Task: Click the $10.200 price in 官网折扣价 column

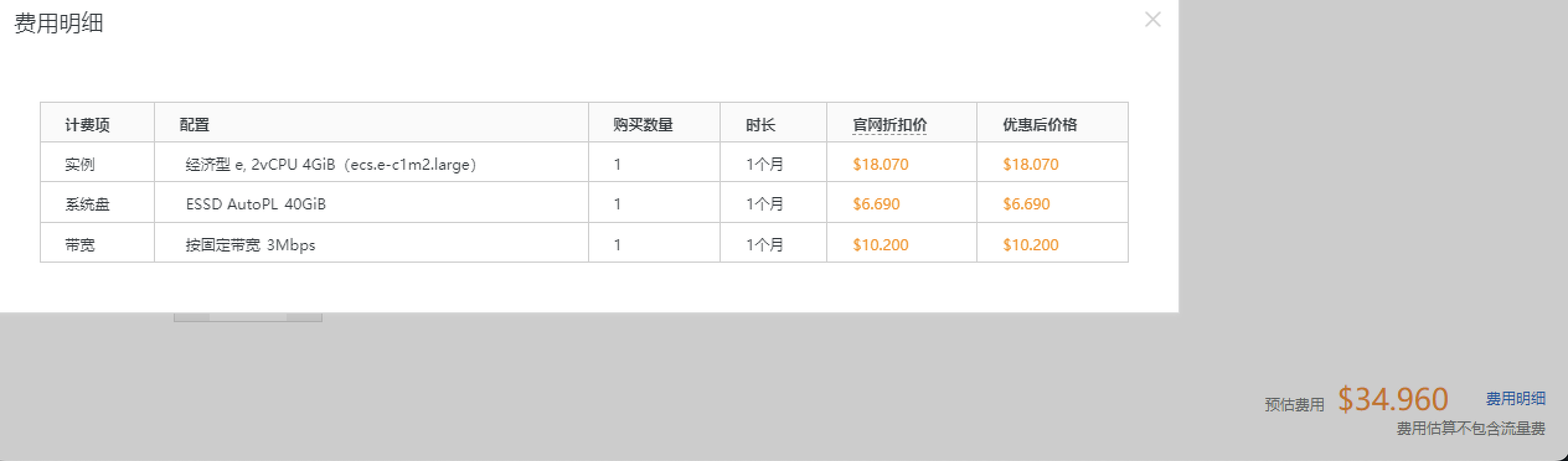Action: coord(881,245)
